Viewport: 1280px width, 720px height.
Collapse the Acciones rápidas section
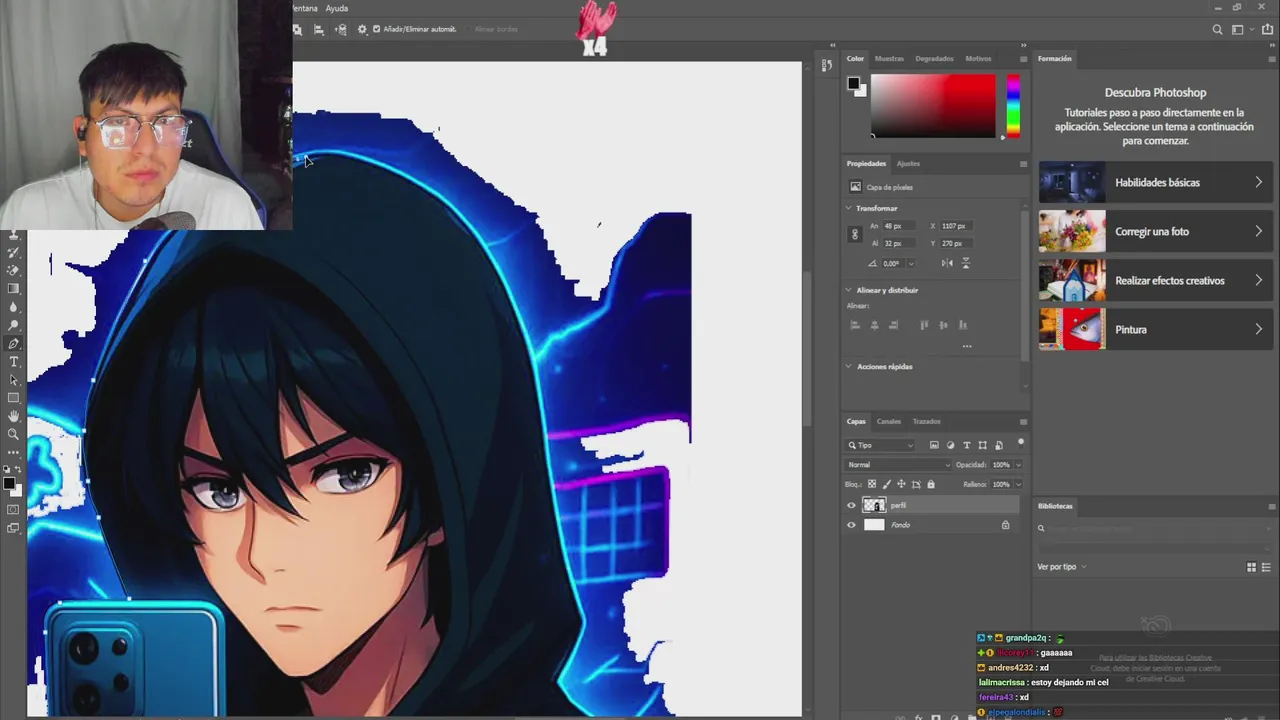pos(848,366)
